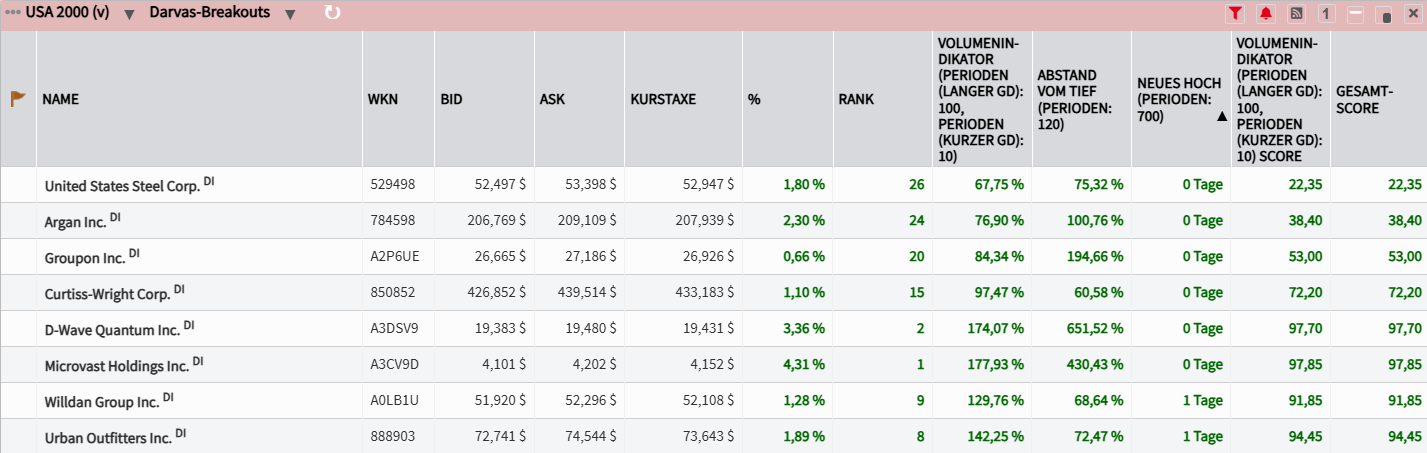Click DI badge next to Curtiss-Wright Corp.
Screen dimensions: 1427x453
pos(179,289)
